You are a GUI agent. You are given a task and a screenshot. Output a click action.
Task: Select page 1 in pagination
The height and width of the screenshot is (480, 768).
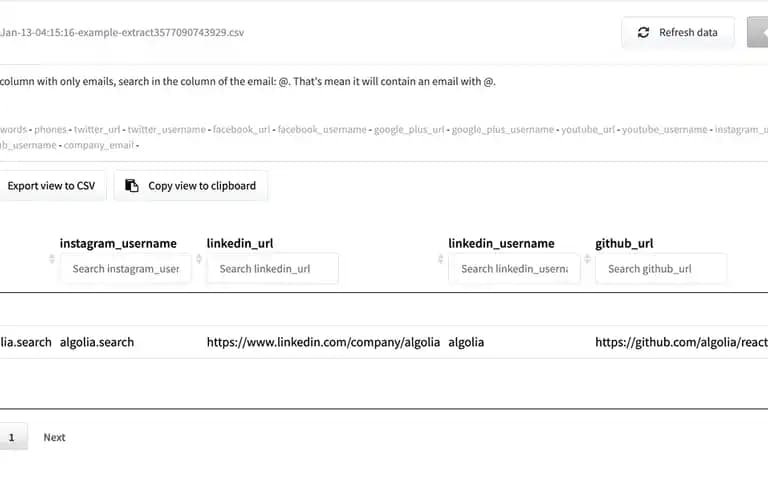coord(12,437)
